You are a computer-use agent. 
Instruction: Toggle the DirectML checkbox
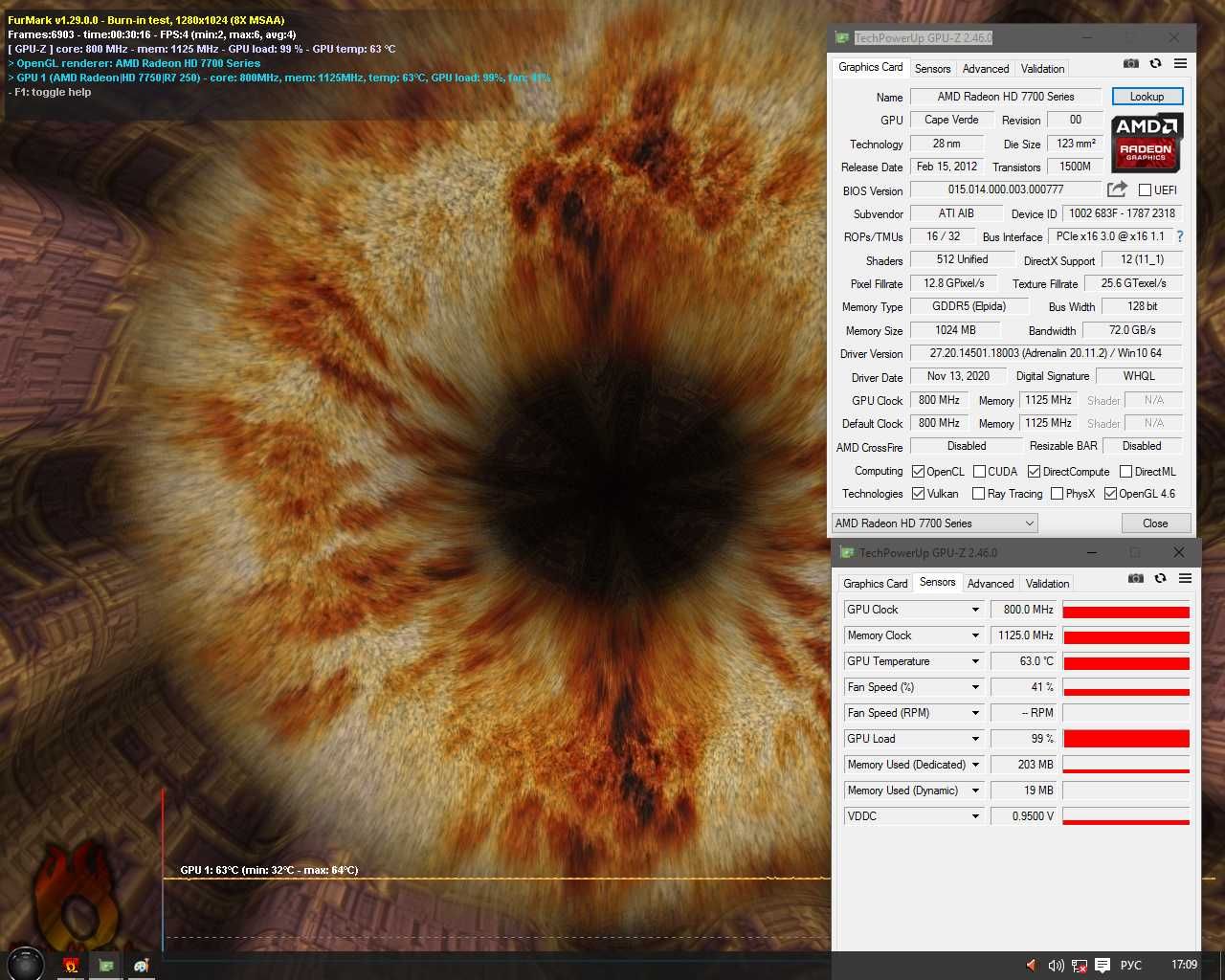click(1126, 471)
